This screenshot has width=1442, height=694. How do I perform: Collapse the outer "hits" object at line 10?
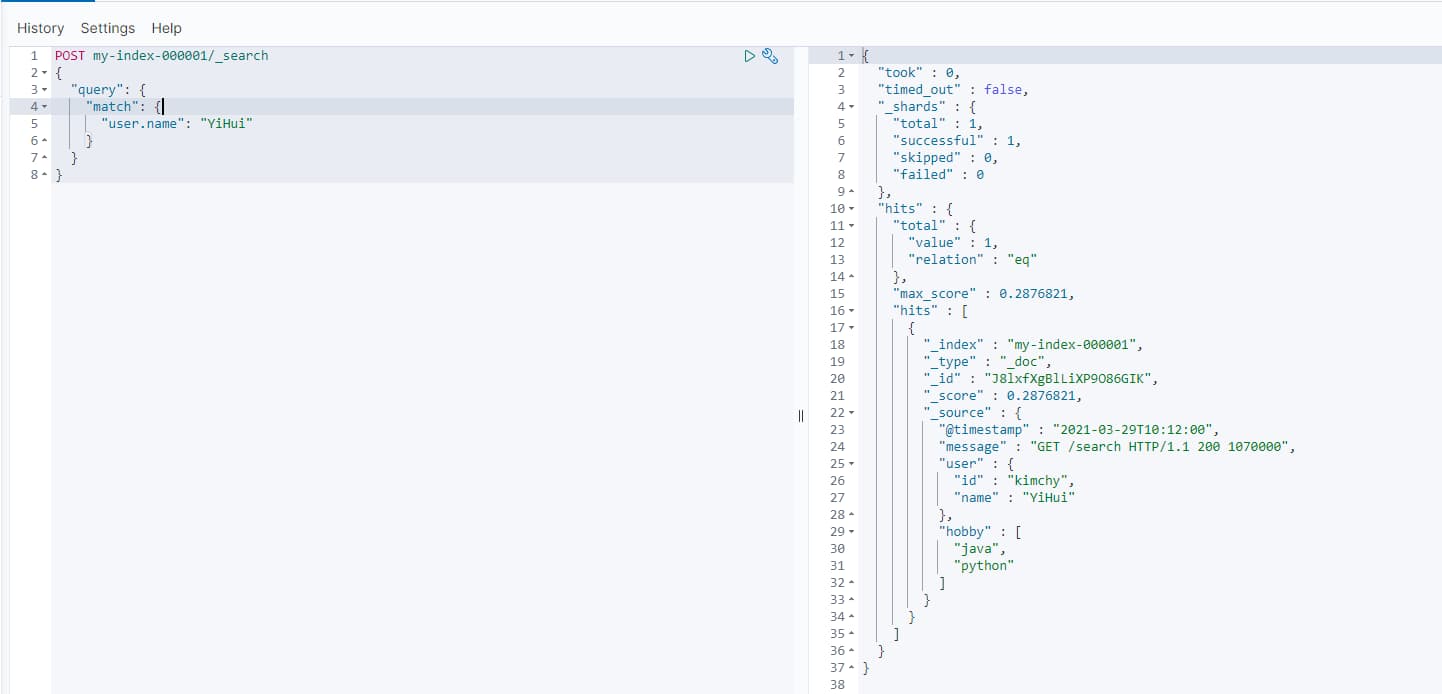tap(851, 209)
